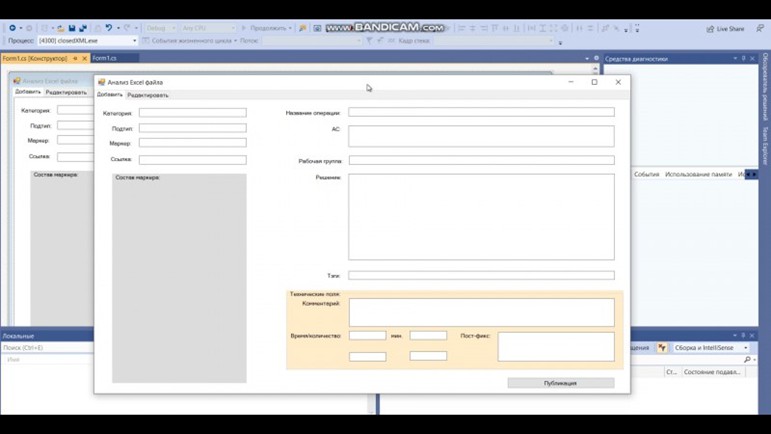Screen dimensions: 771x434
Task: Pin the Form1.cs [Конструктор] tab
Action: 75,58
